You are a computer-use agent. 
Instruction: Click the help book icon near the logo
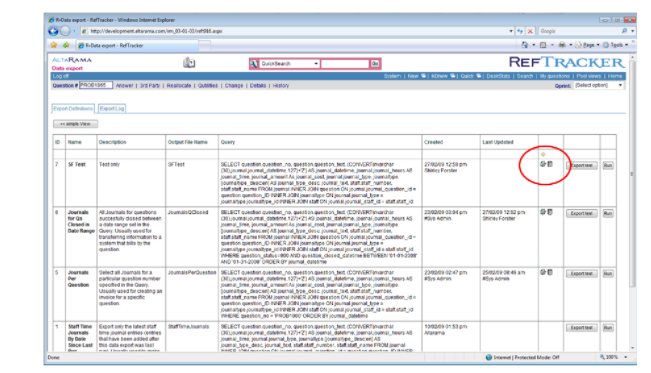[189, 63]
